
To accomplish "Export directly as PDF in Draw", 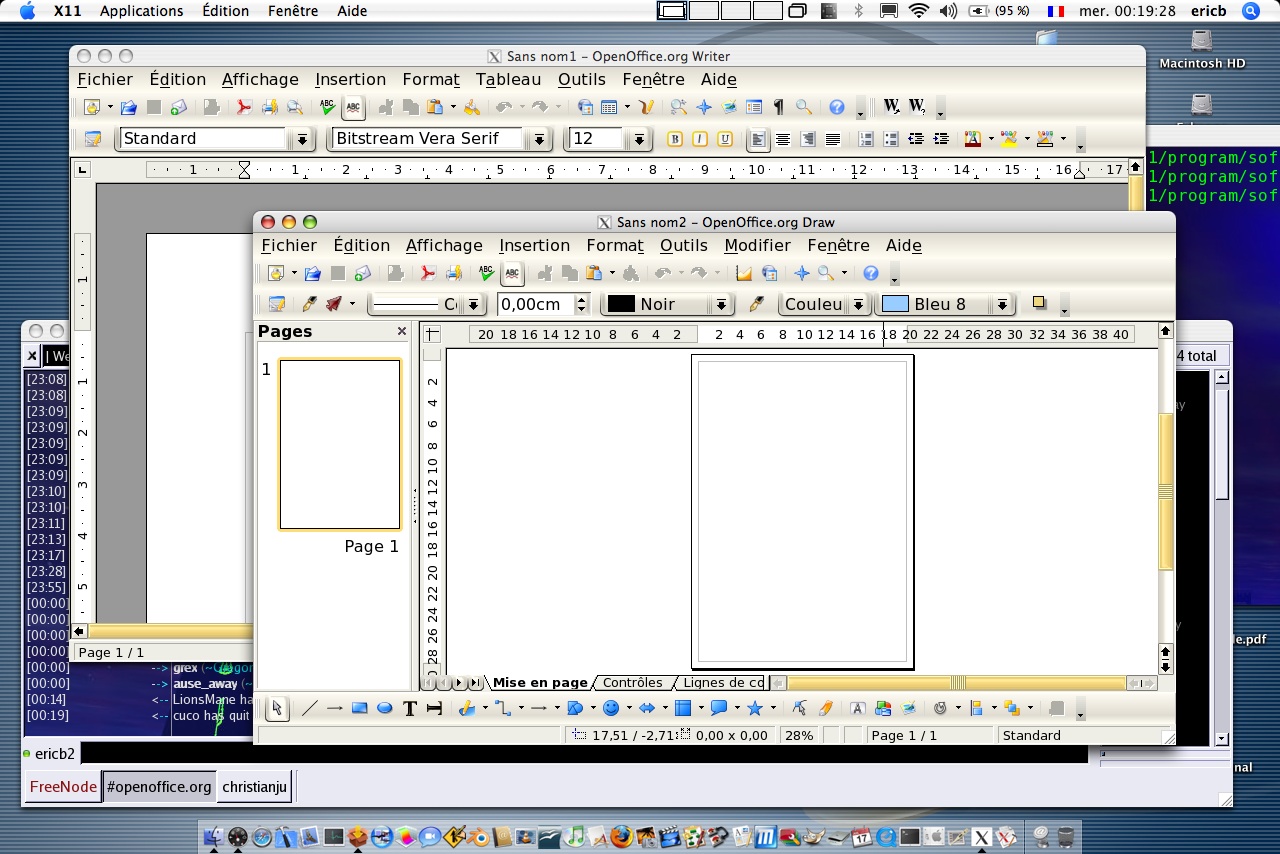I will pos(428,273).
